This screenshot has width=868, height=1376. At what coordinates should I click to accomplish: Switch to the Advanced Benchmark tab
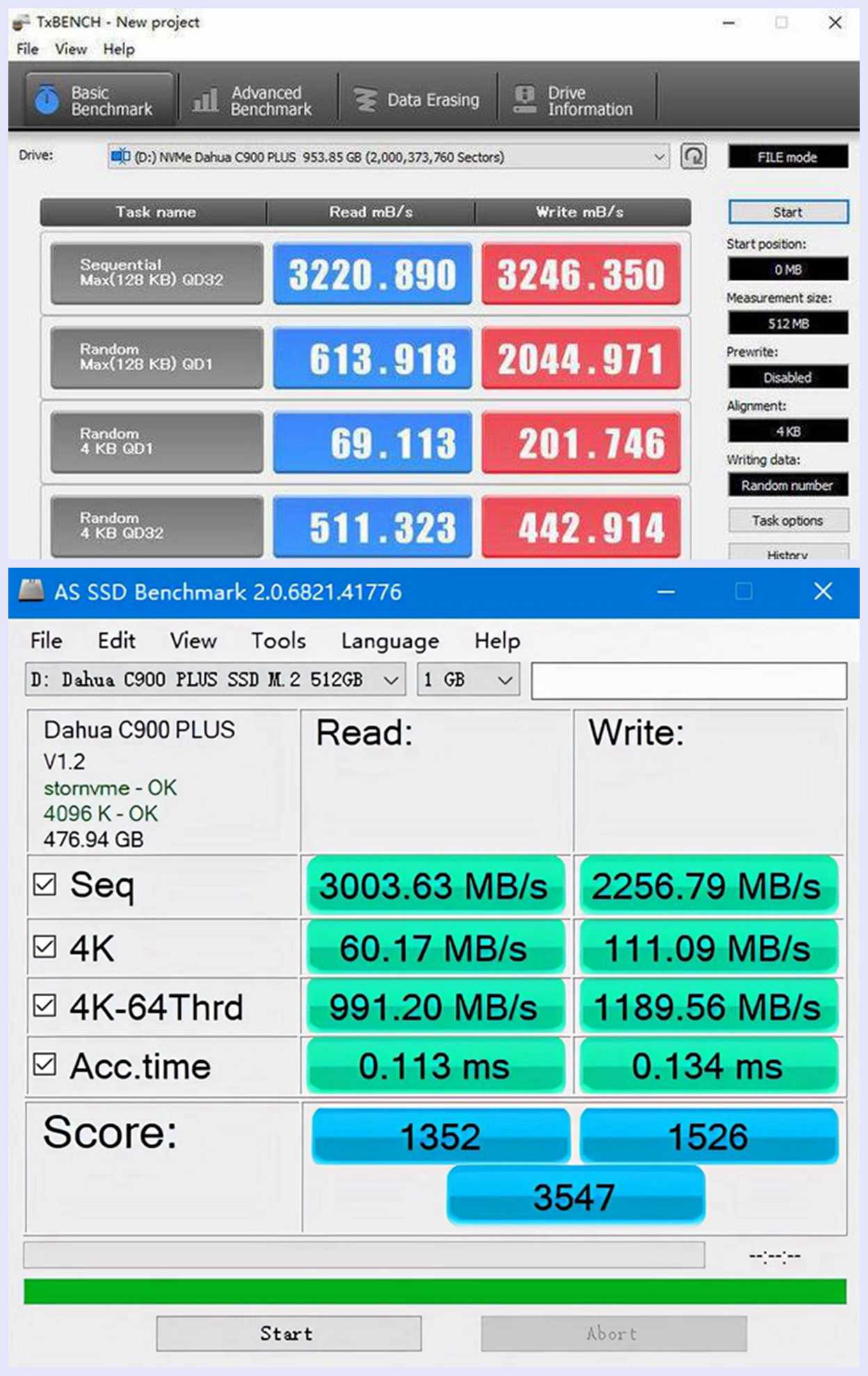257,100
